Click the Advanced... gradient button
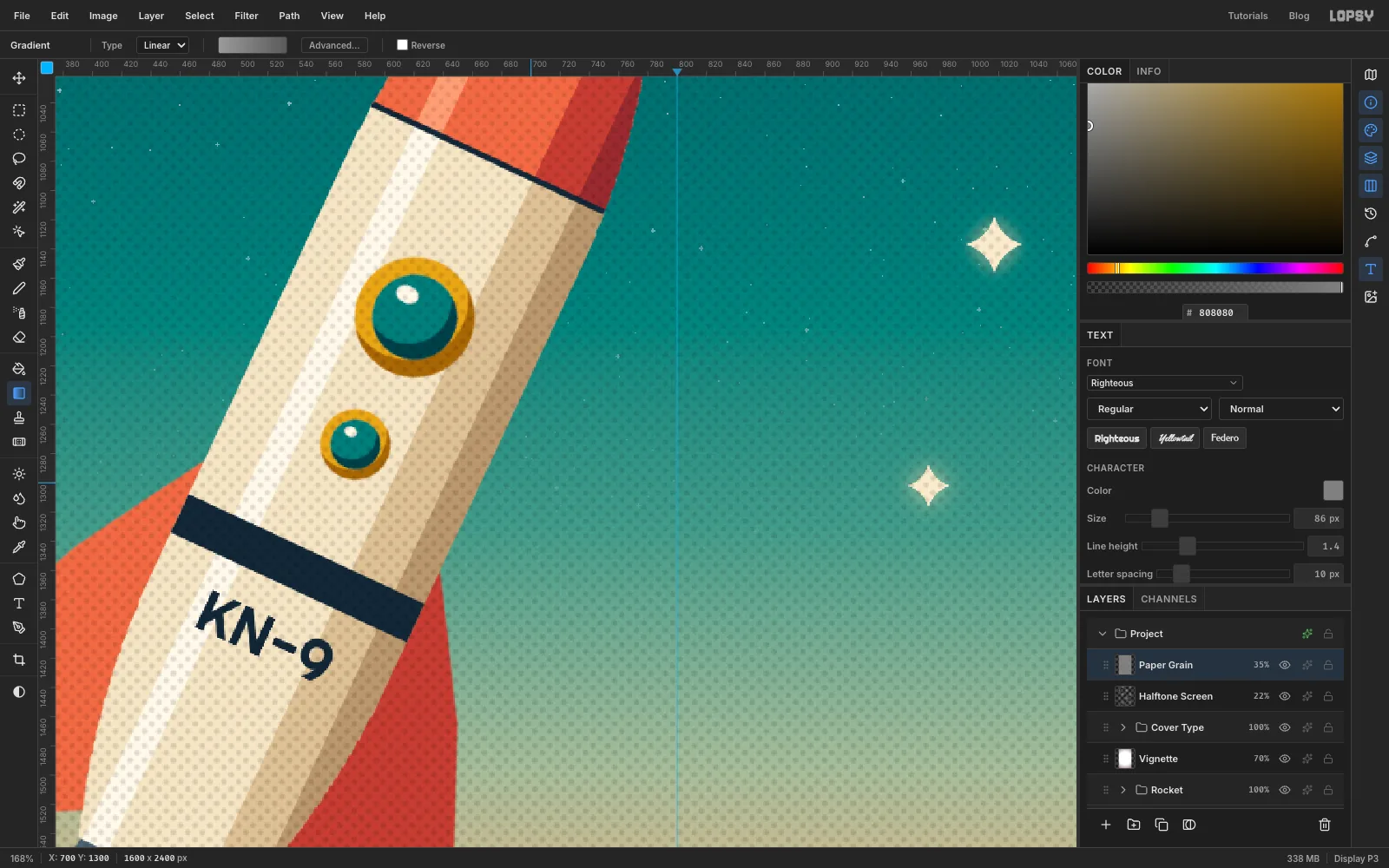The height and width of the screenshot is (868, 1389). tap(334, 45)
